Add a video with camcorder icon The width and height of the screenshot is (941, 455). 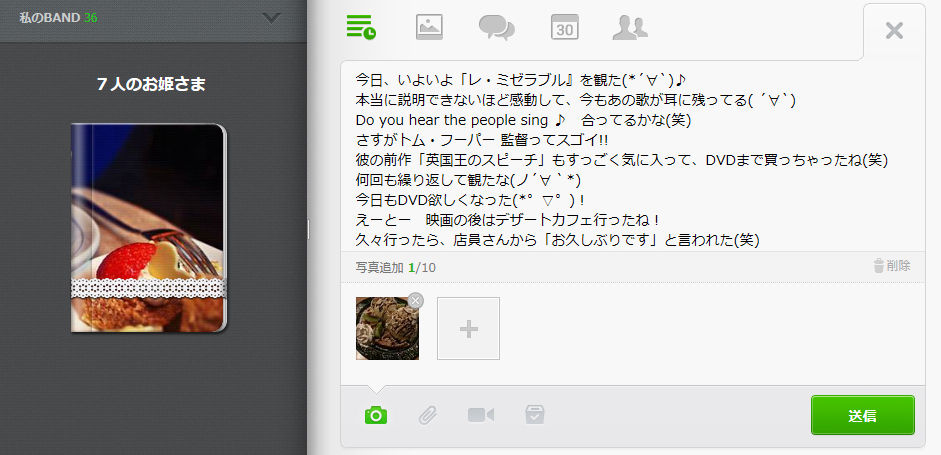tap(481, 415)
